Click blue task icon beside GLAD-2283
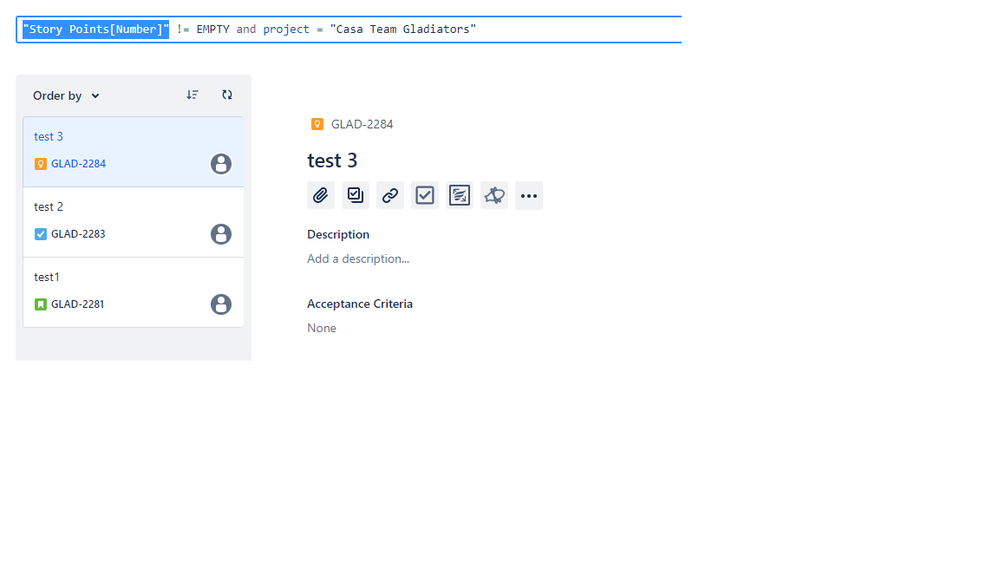This screenshot has height=562, width=999. pos(41,234)
